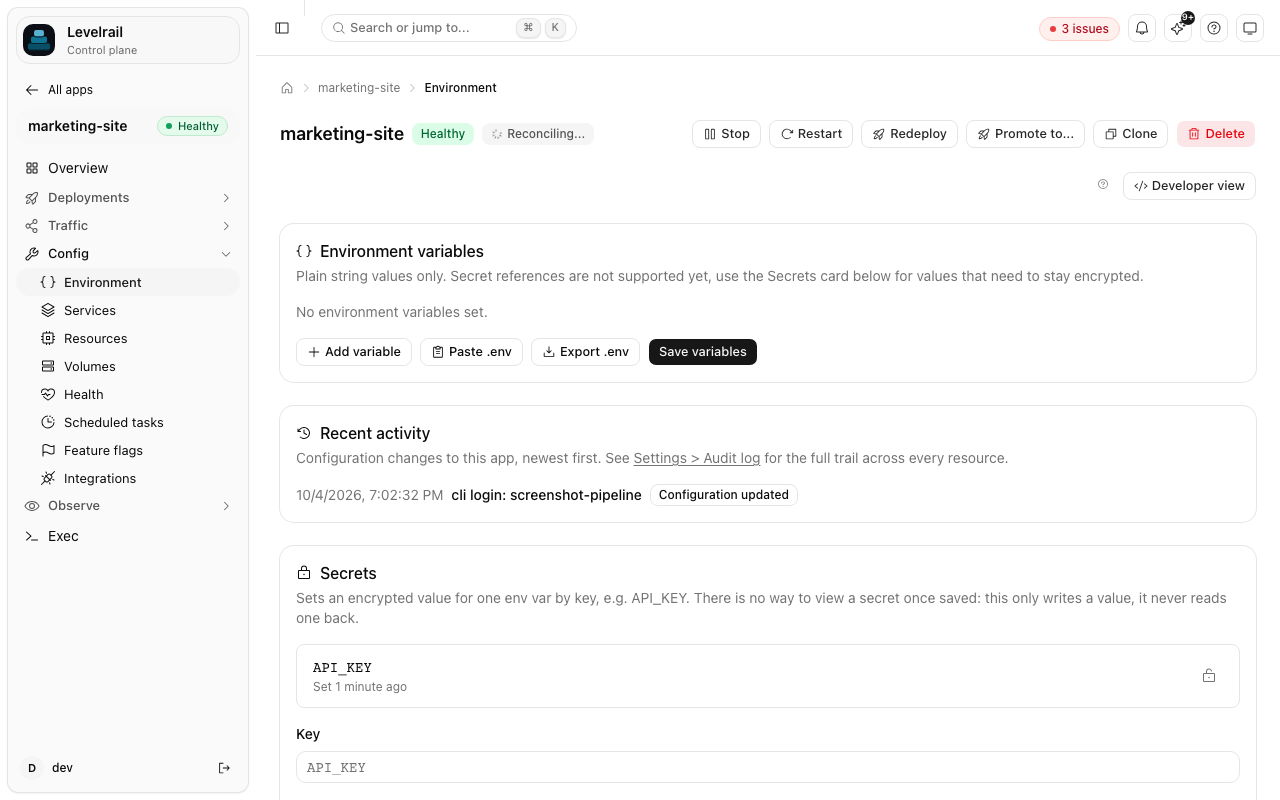Click the log out icon beside dev
Image resolution: width=1280 pixels, height=800 pixels.
(224, 768)
